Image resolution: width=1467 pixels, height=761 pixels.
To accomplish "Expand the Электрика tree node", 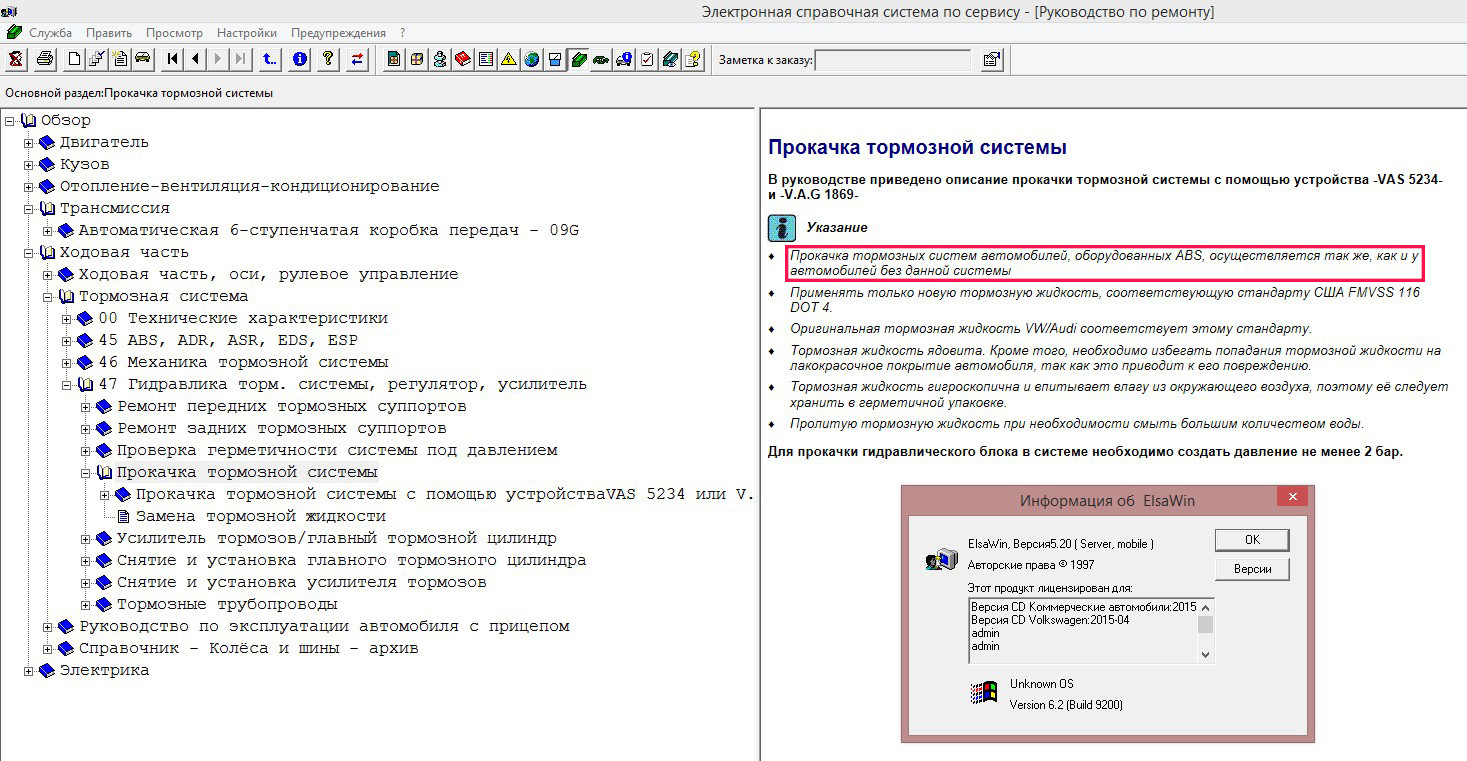I will pyautogui.click(x=29, y=671).
